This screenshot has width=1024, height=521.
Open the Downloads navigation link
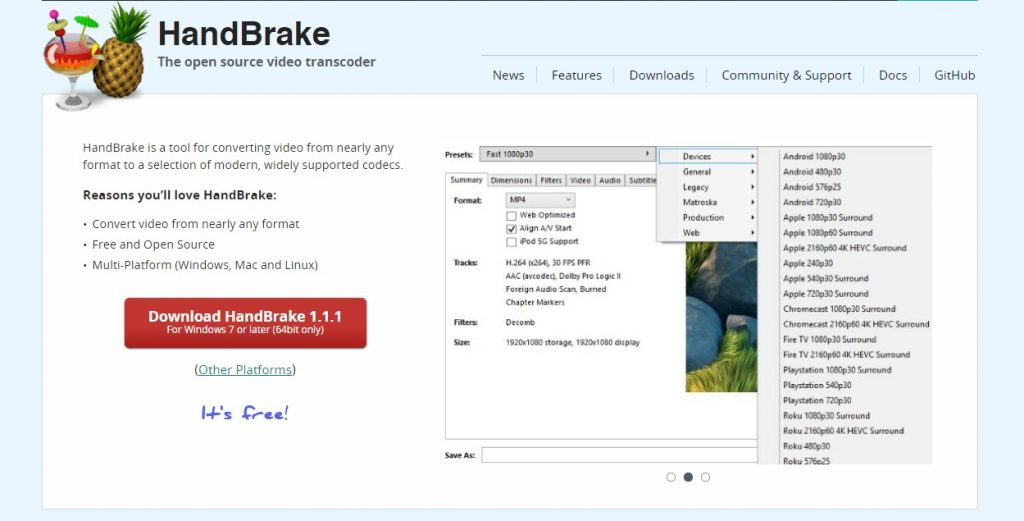coord(661,75)
